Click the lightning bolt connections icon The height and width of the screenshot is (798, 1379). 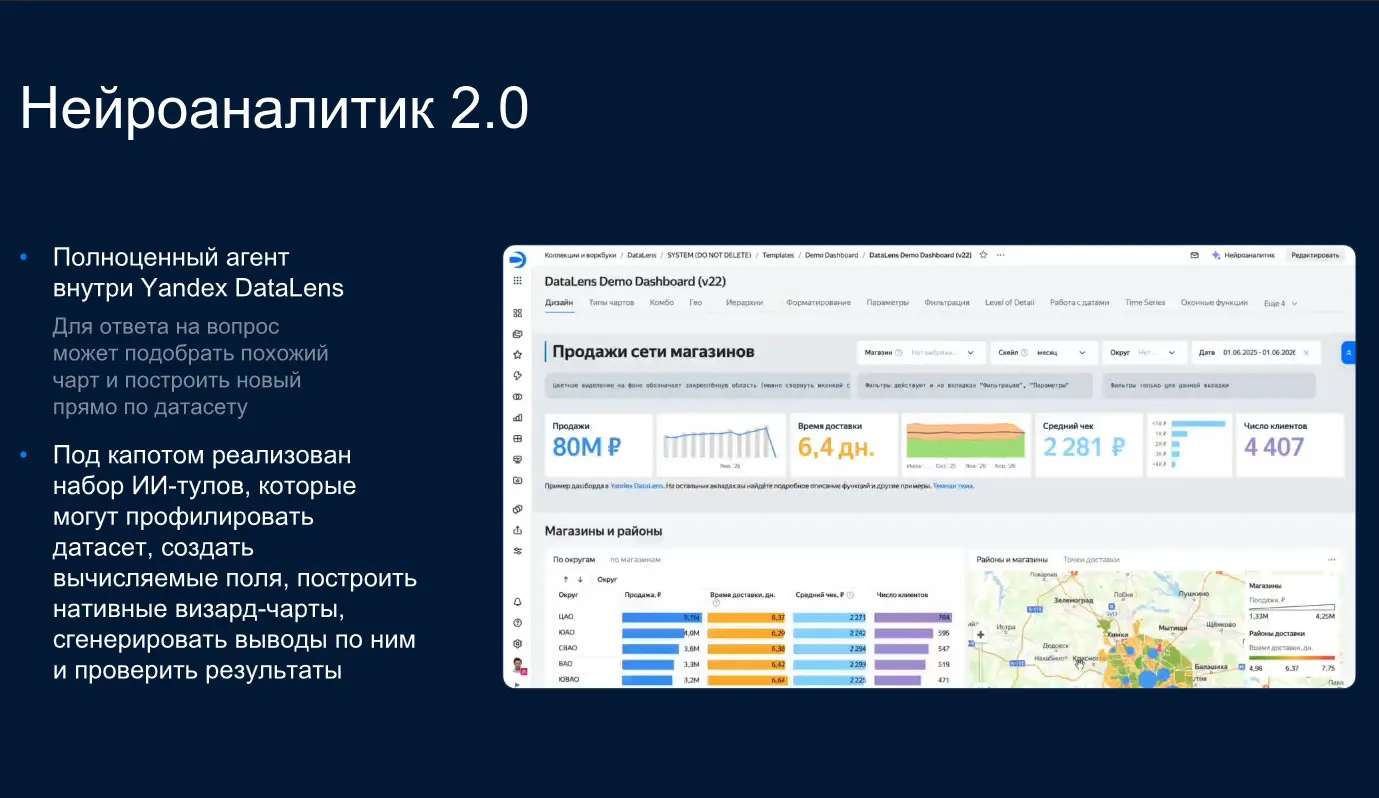click(517, 376)
